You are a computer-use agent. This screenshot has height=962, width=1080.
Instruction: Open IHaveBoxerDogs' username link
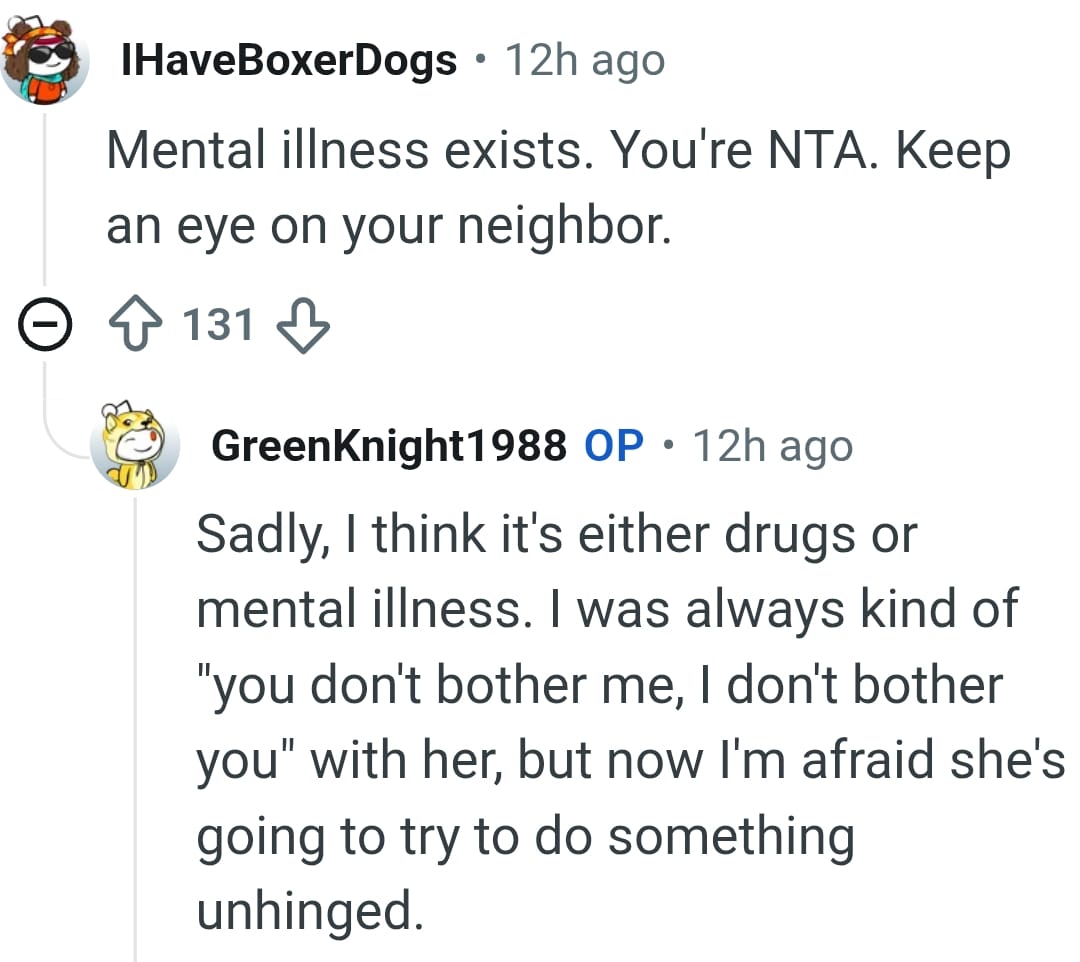point(288,58)
